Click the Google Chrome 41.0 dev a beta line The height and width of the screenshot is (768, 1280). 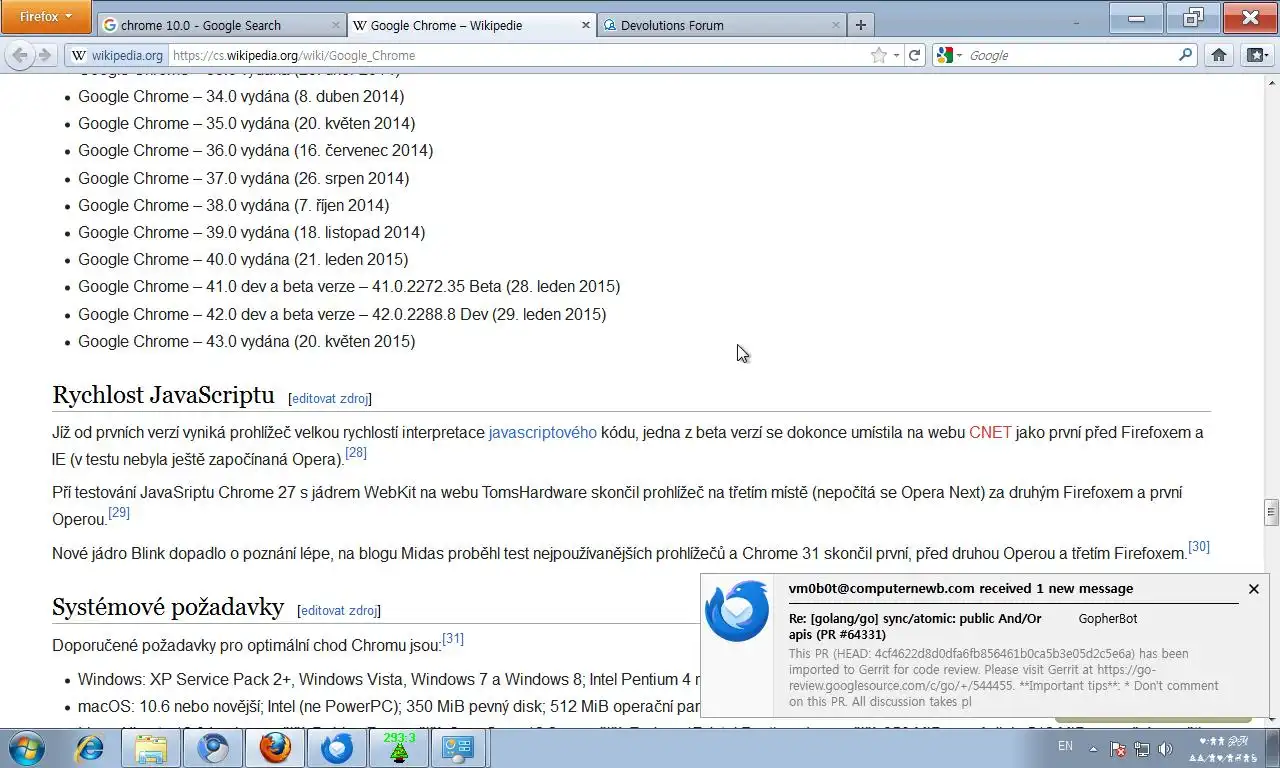pyautogui.click(x=349, y=286)
